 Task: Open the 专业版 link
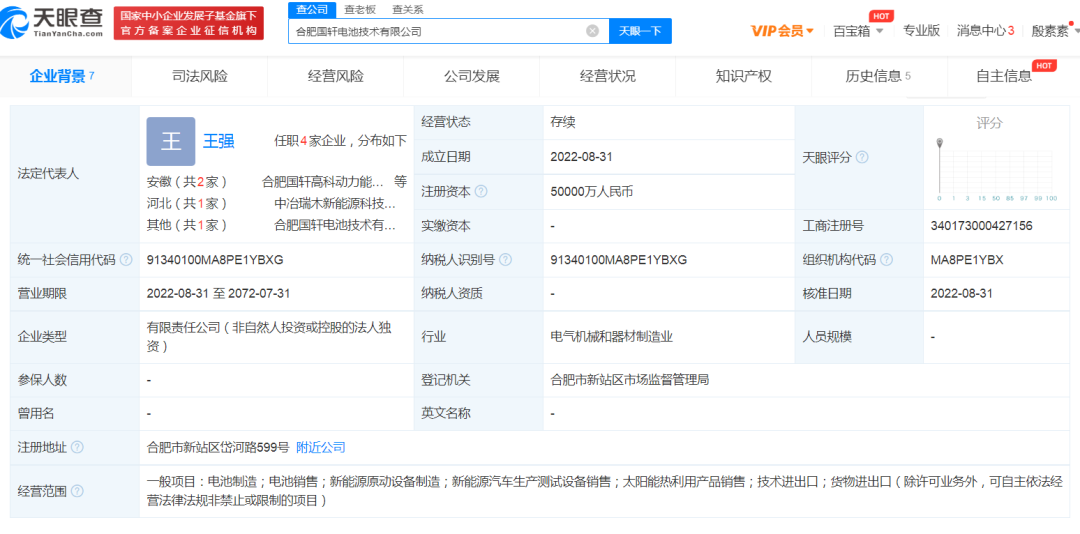(x=921, y=30)
